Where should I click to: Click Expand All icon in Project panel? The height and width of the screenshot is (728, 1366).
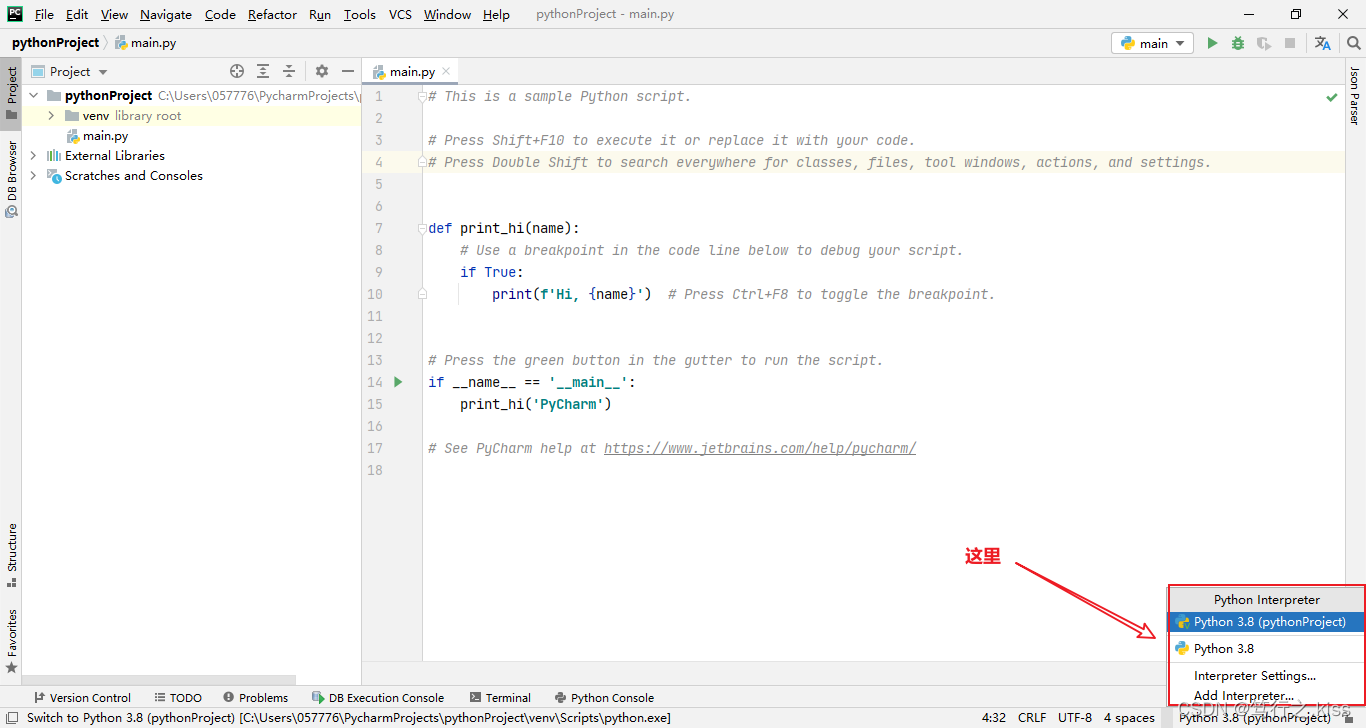(263, 71)
